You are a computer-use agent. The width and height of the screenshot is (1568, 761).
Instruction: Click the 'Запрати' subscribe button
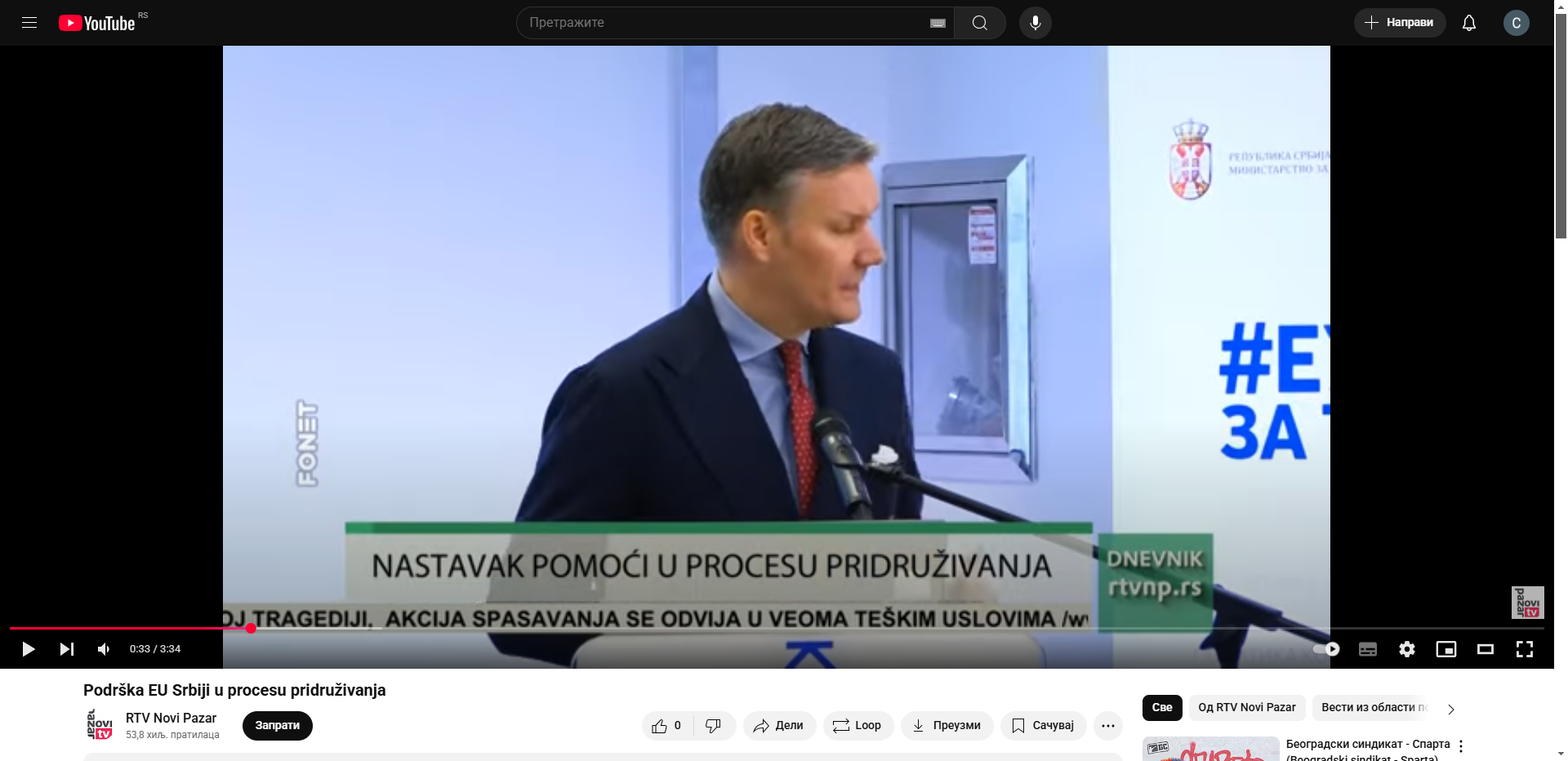(x=277, y=726)
